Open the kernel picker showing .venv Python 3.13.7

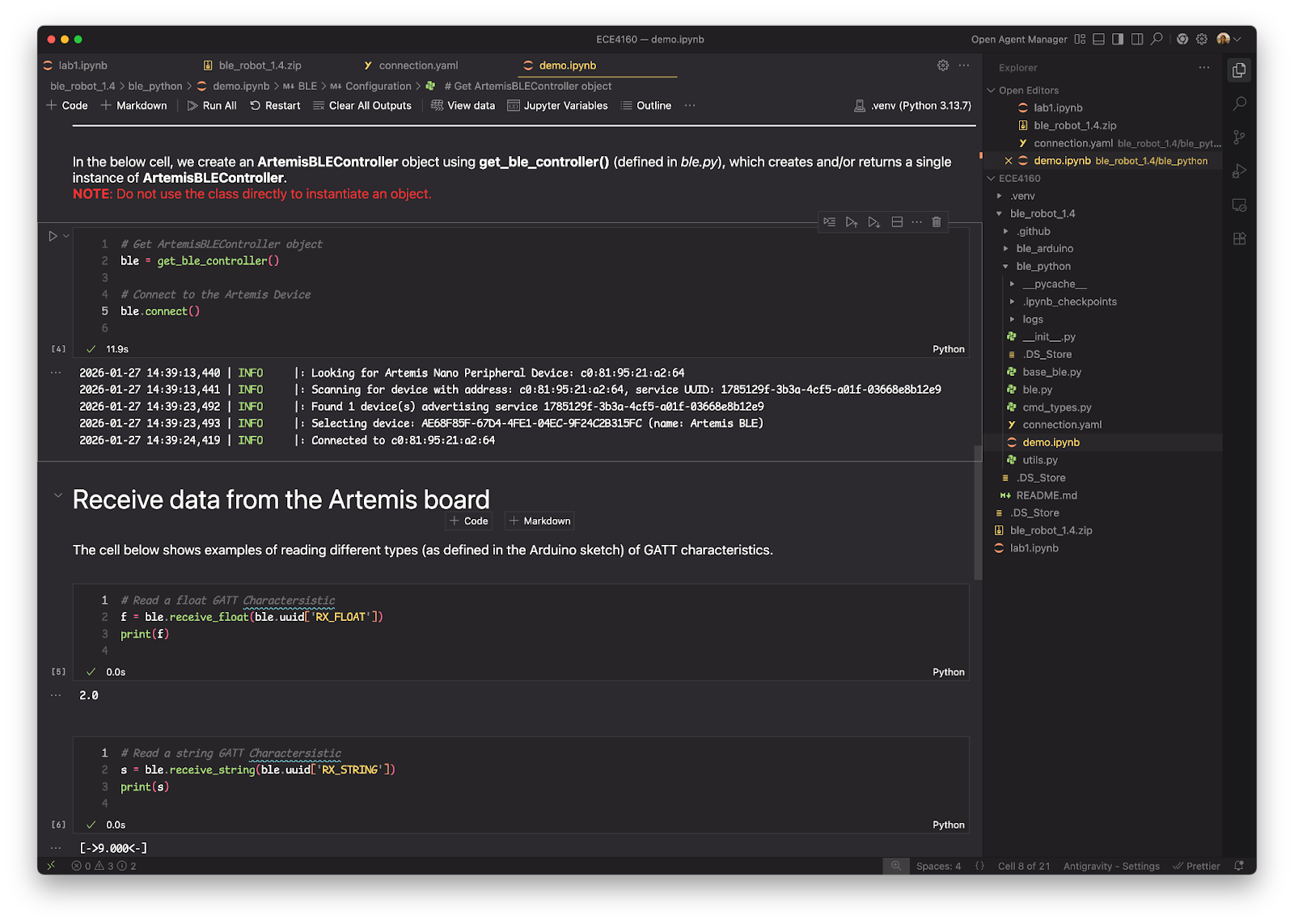912,105
